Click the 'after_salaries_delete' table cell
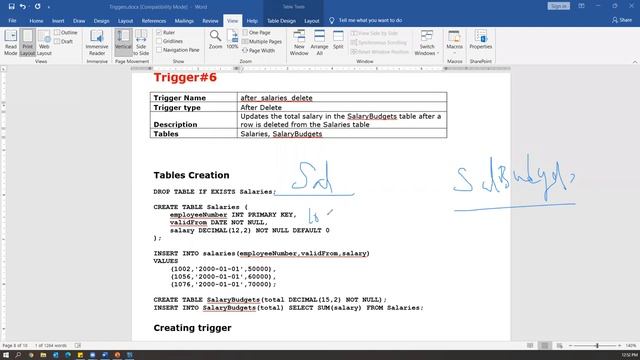Viewport: 640px width, 360px height. point(342,98)
